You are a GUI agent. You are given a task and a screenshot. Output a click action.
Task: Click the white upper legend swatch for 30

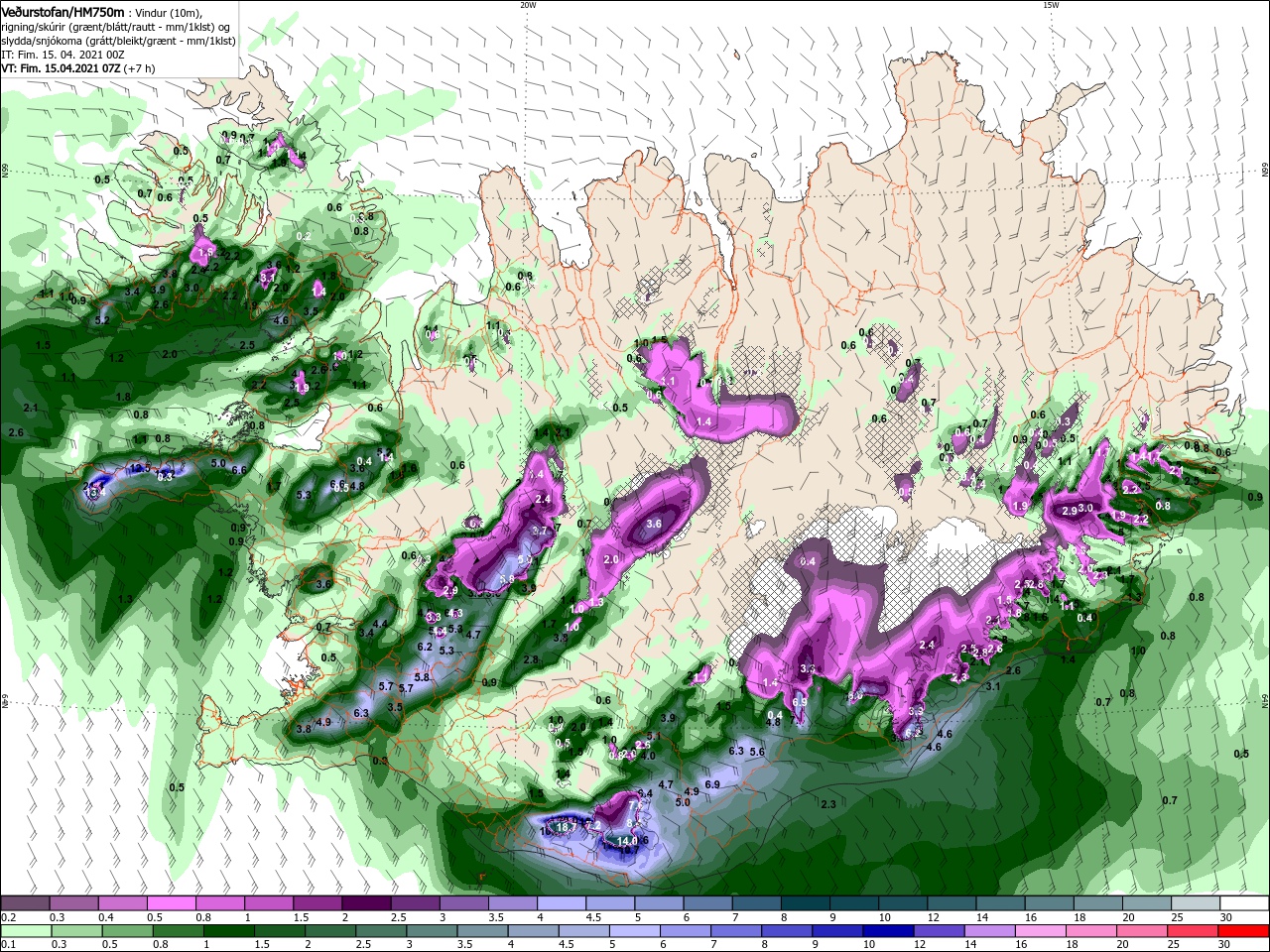click(x=1245, y=903)
